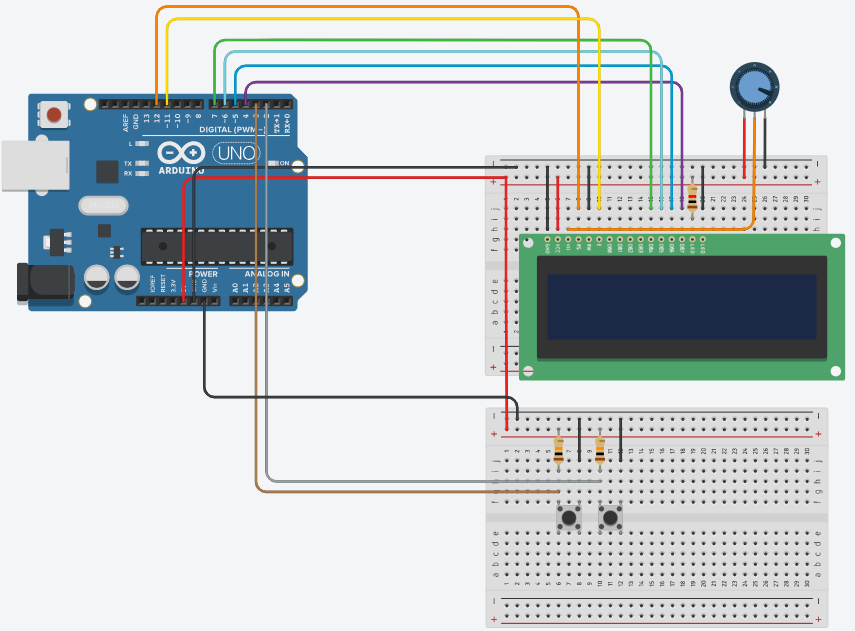Select the yellow wire from pin 11

tap(382, 19)
